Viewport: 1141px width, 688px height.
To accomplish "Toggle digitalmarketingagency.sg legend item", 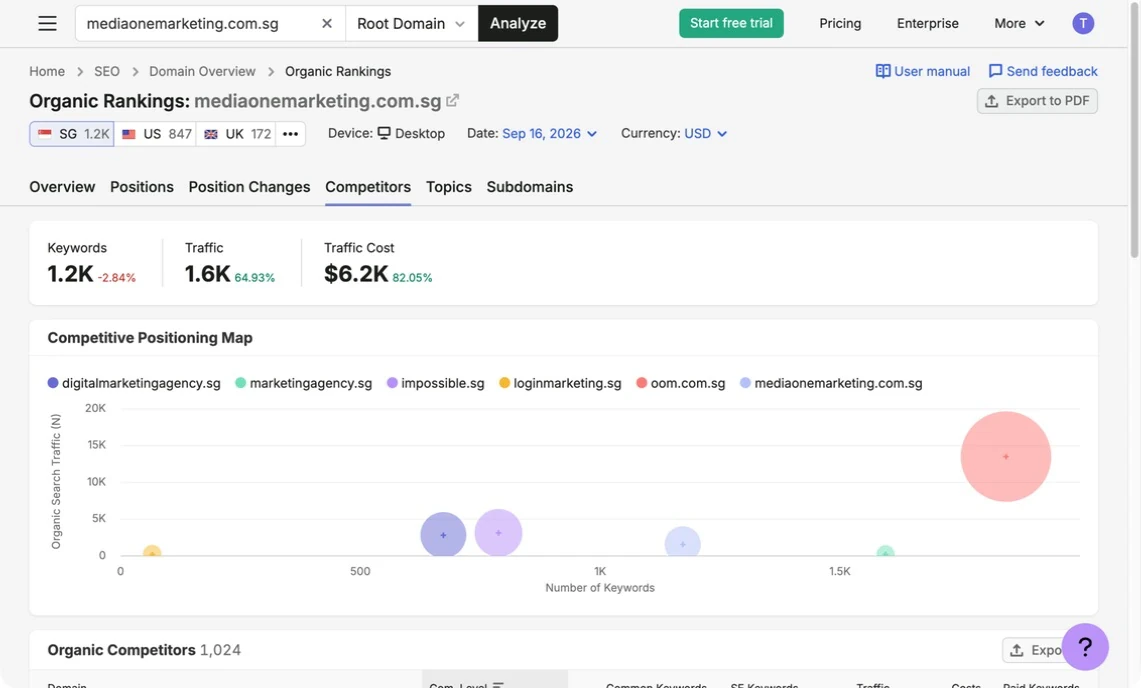I will (134, 383).
